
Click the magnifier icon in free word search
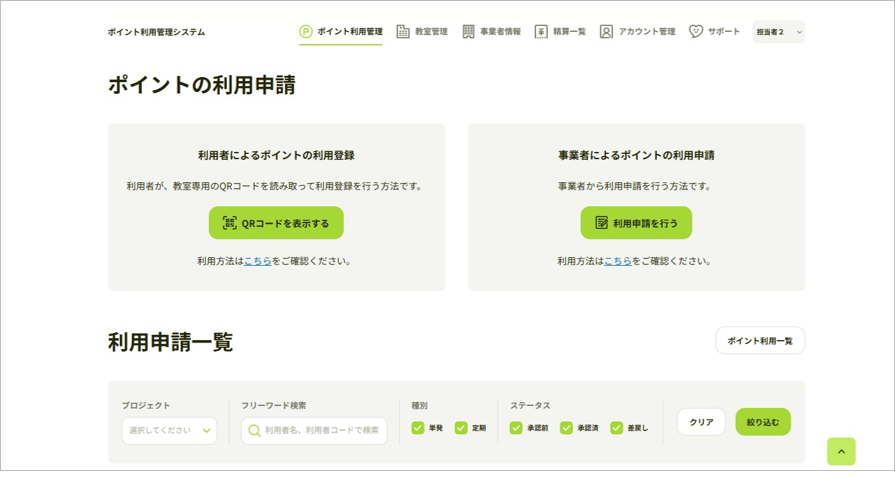pyautogui.click(x=255, y=431)
